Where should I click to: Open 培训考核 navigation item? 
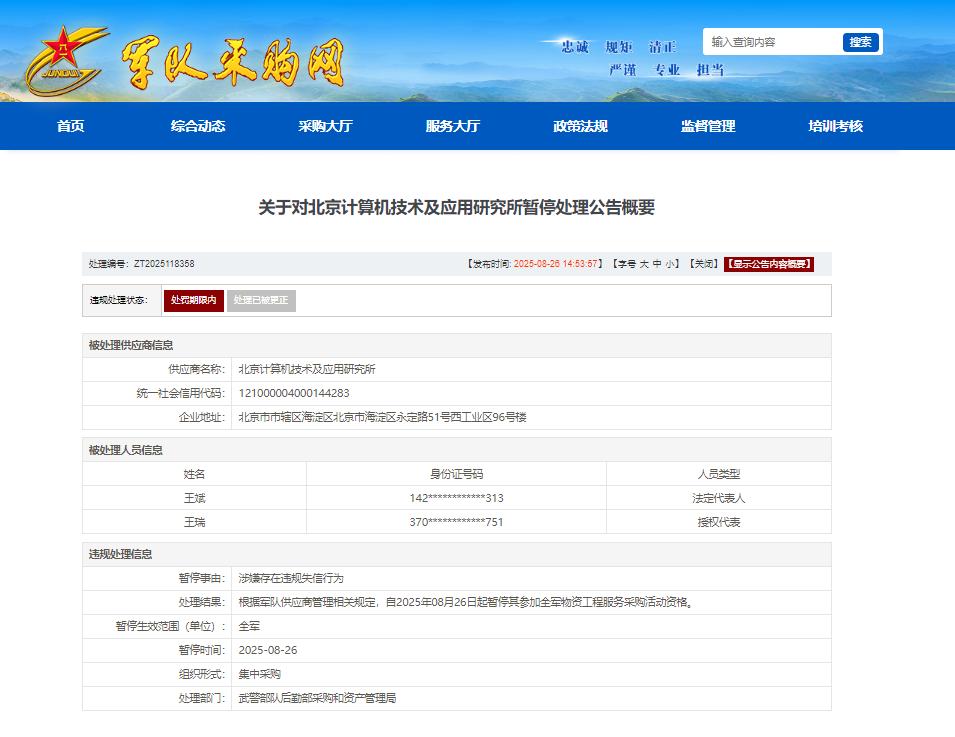point(835,126)
